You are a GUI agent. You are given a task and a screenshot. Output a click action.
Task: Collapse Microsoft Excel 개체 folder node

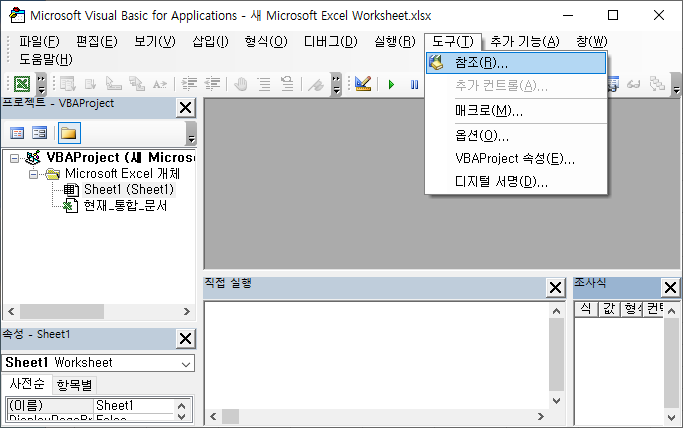33,175
